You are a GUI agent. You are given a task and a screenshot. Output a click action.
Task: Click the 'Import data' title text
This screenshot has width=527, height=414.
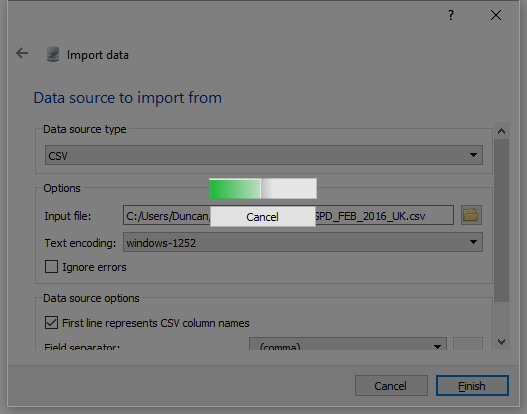coord(98,55)
